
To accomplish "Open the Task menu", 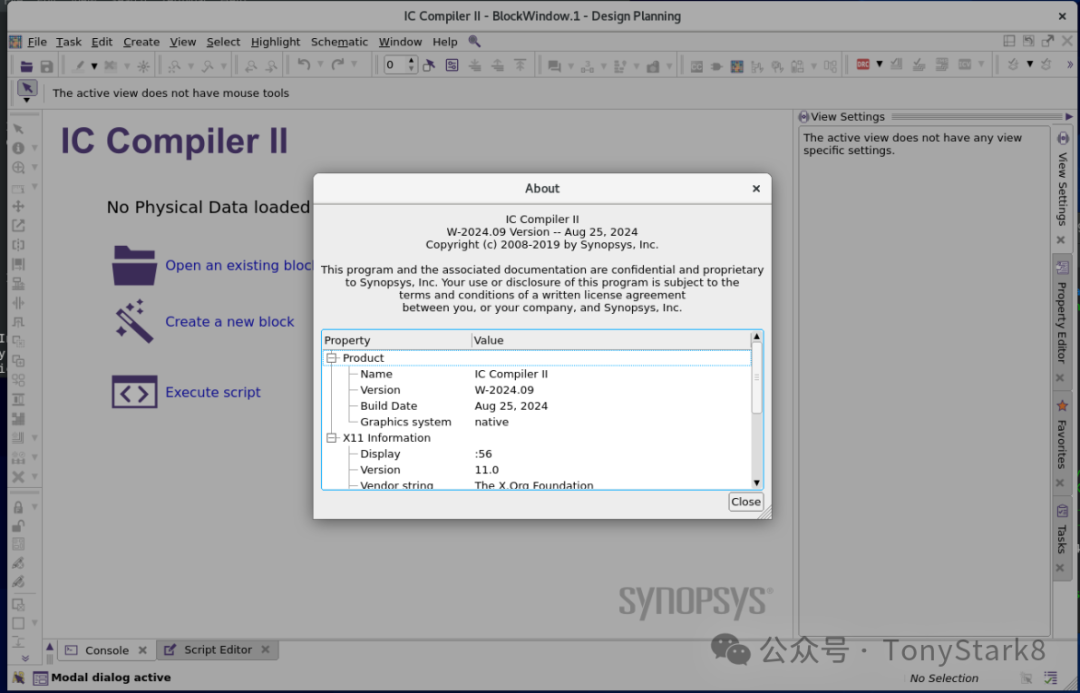I will click(x=69, y=42).
